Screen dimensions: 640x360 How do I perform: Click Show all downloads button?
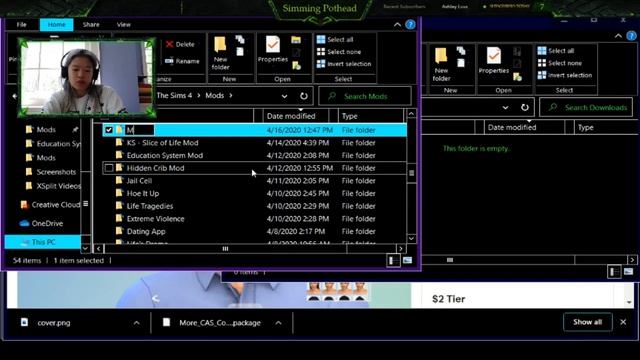coord(587,322)
